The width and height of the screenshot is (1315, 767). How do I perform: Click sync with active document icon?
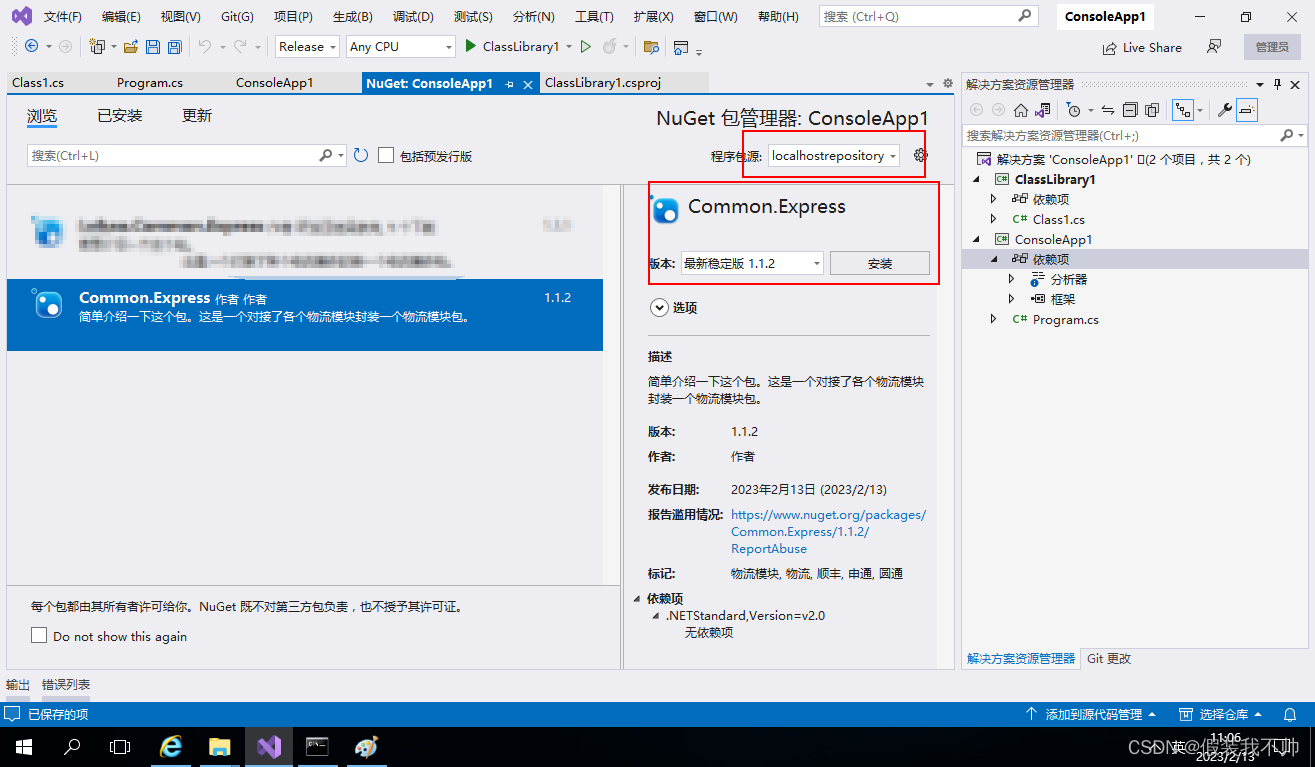tap(1108, 110)
